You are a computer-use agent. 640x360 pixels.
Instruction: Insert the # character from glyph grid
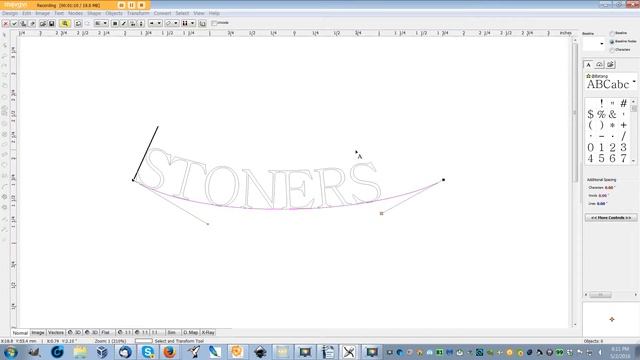pyautogui.click(x=623, y=103)
